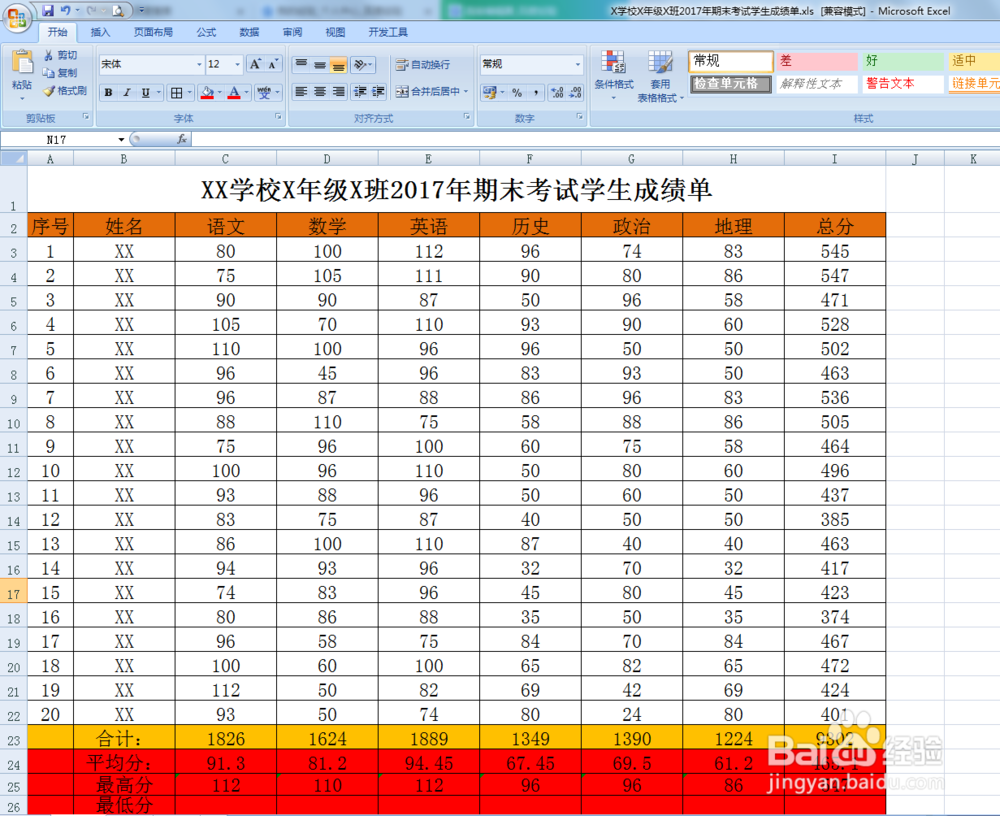Open 条件格式 conditional formatting
This screenshot has width=1000, height=816.
point(614,75)
